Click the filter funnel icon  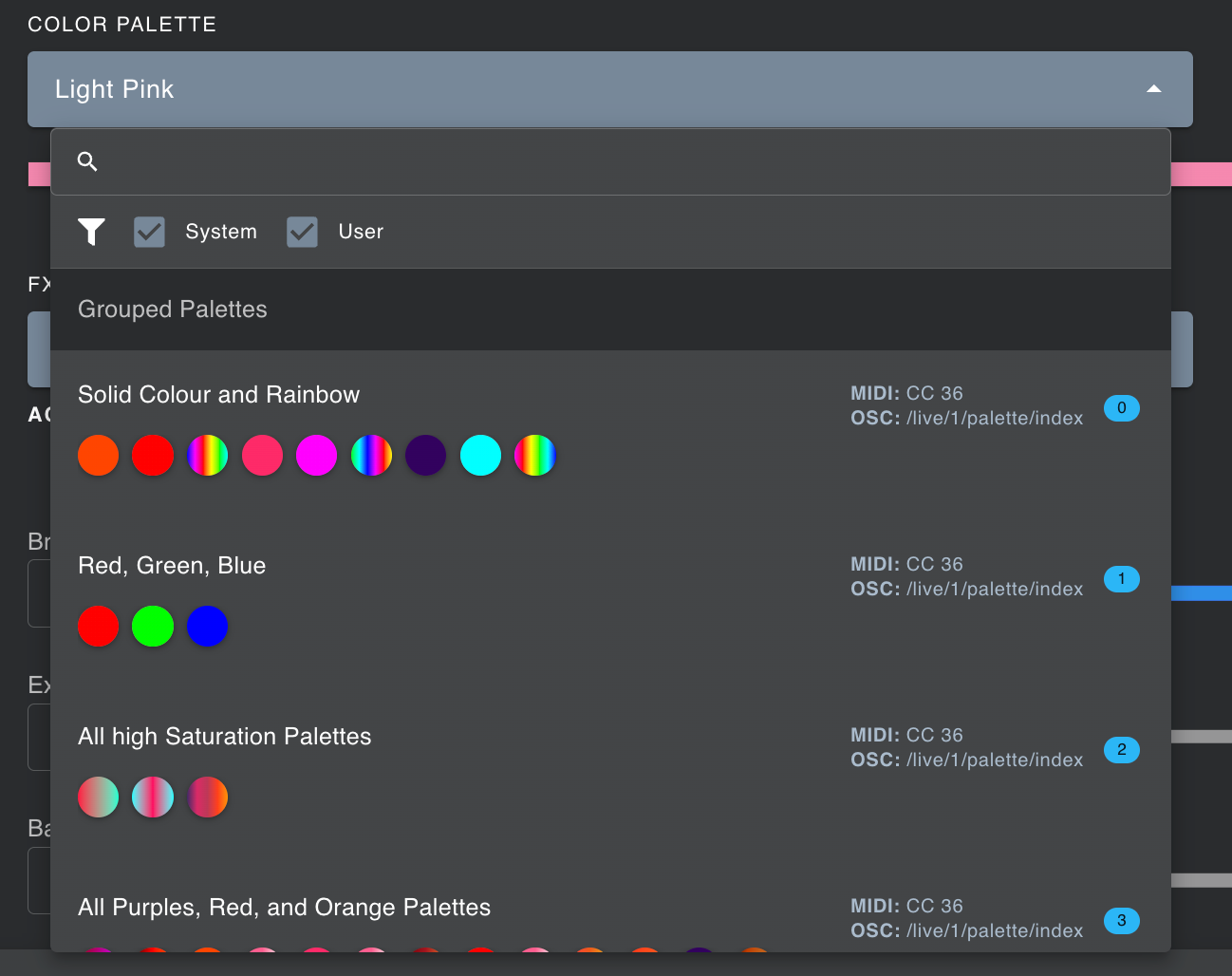pos(91,232)
